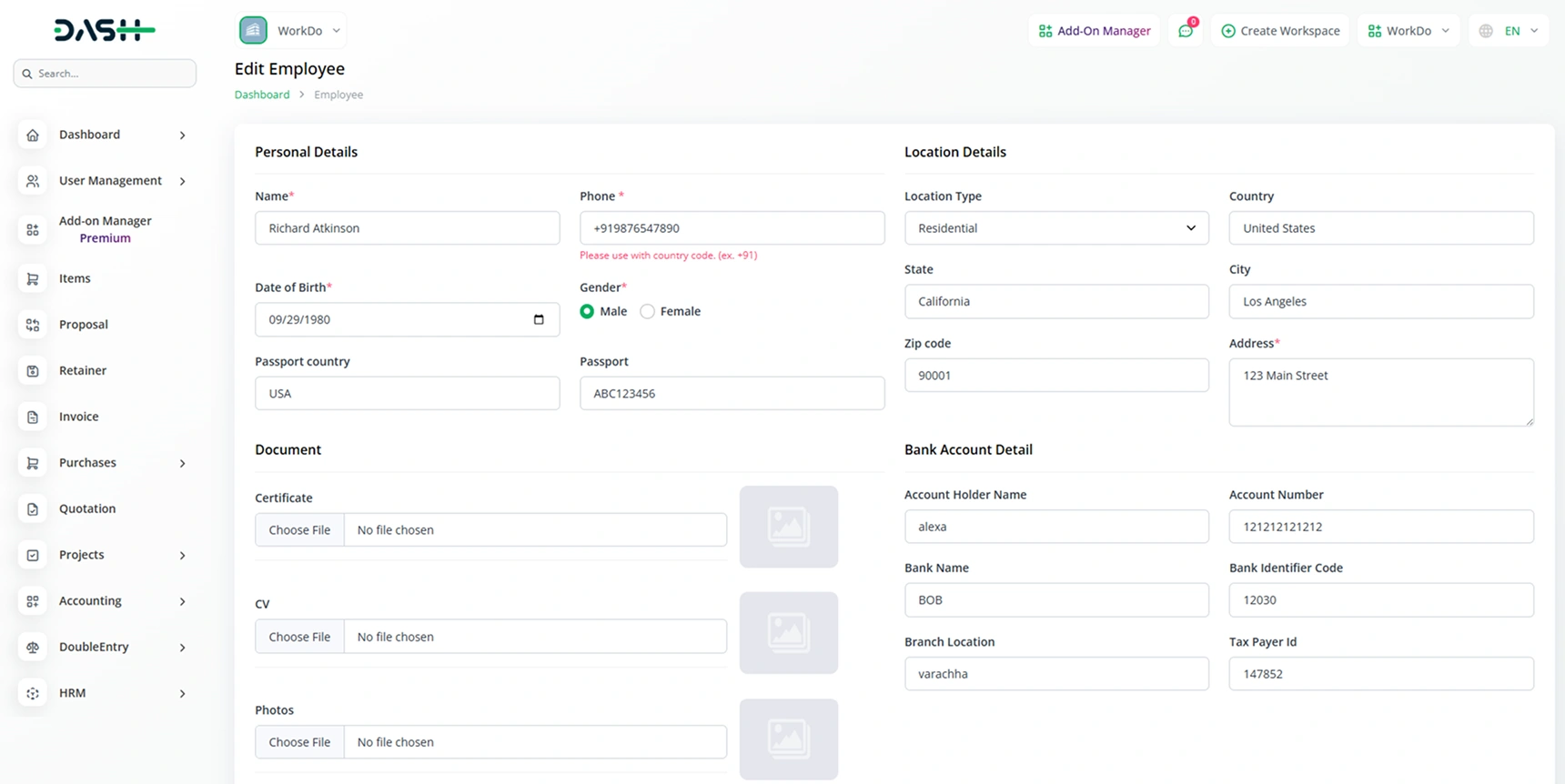Expand the Accounting menu chevron
The height and width of the screenshot is (784, 1565).
pyautogui.click(x=183, y=602)
